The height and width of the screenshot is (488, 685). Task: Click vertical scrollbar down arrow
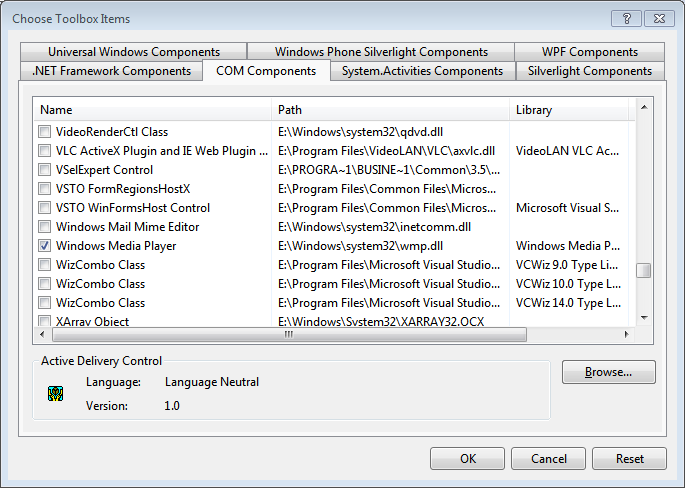click(x=644, y=317)
